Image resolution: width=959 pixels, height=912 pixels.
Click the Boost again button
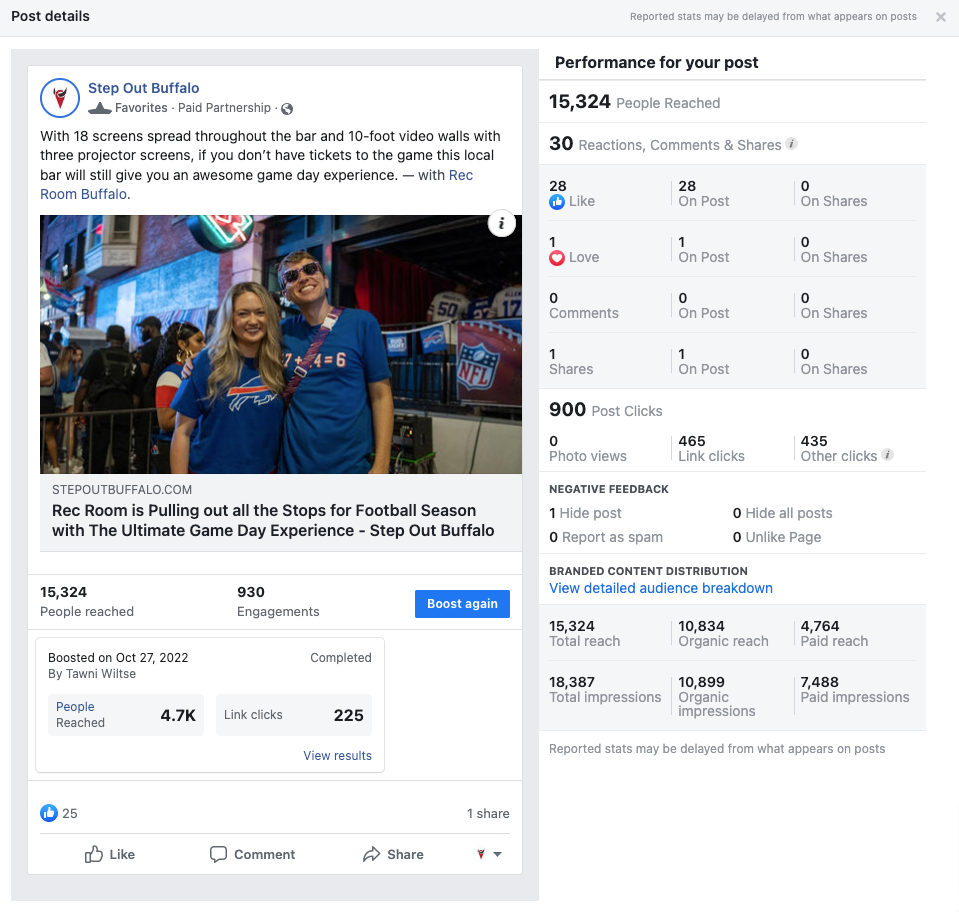click(x=462, y=604)
